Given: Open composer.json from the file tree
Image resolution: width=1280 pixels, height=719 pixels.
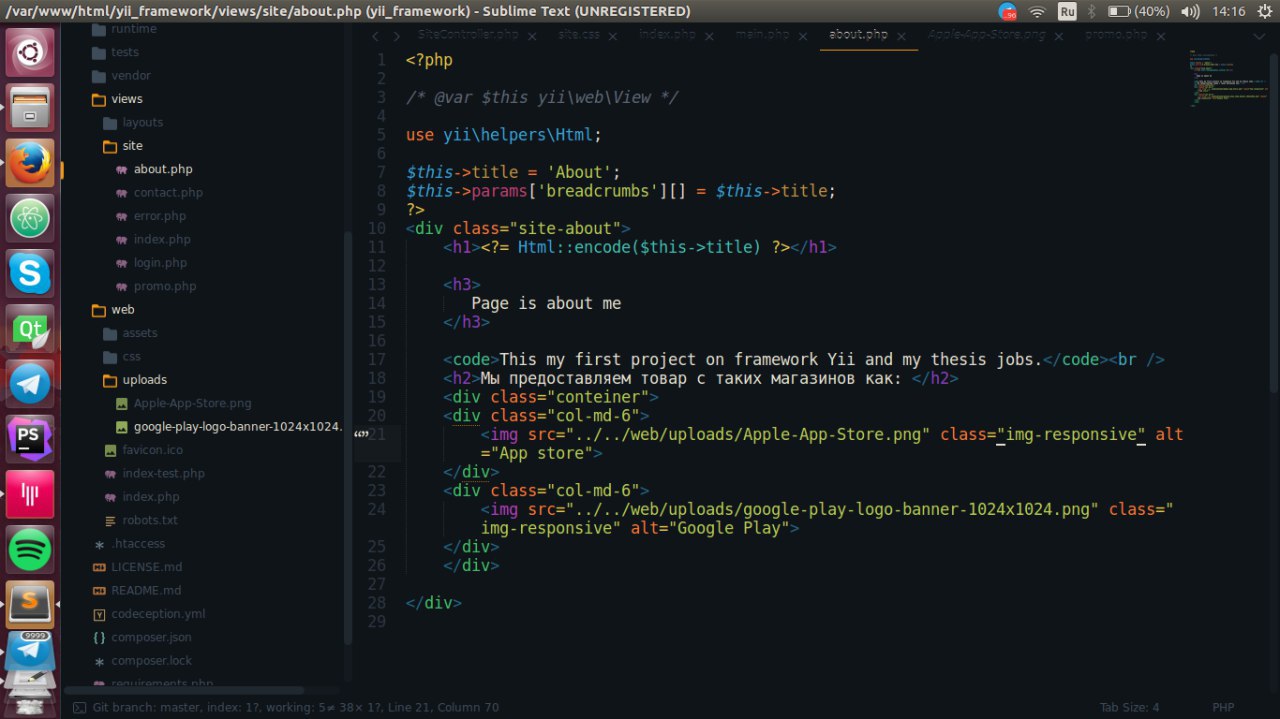Looking at the screenshot, I should point(151,637).
